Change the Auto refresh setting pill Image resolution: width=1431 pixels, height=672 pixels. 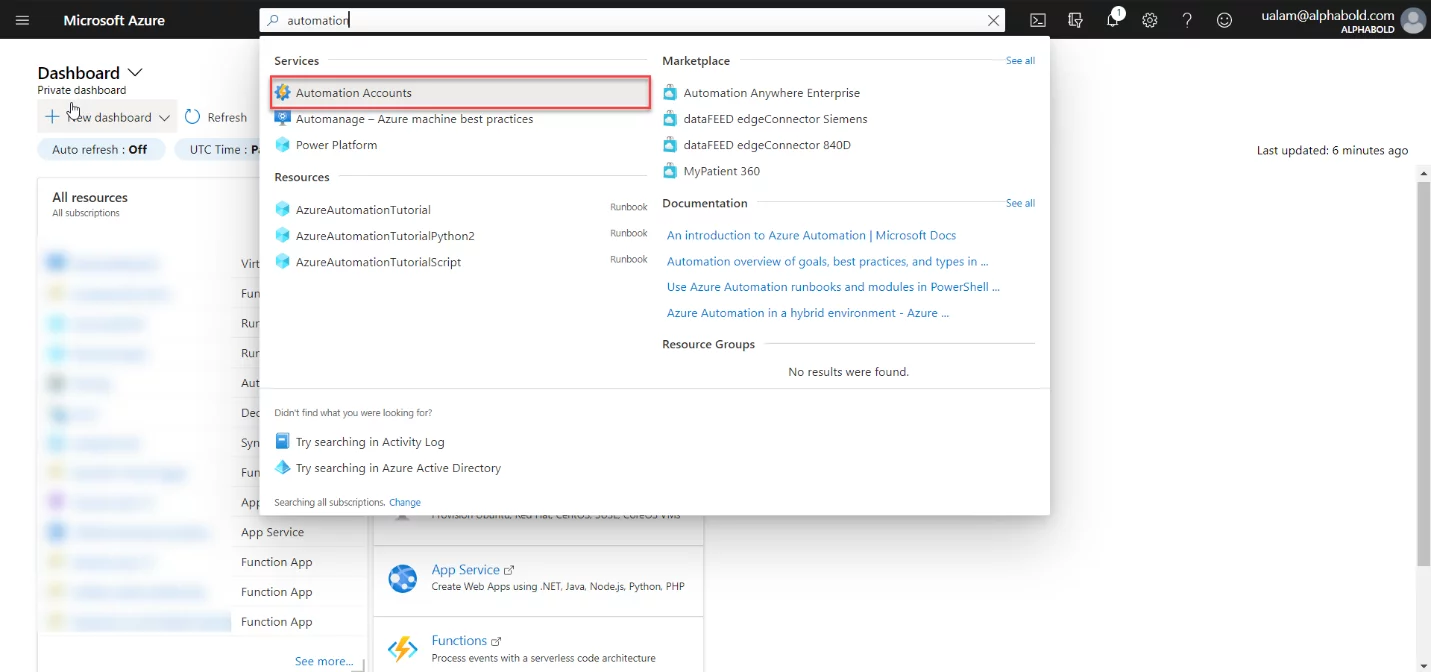point(100,150)
